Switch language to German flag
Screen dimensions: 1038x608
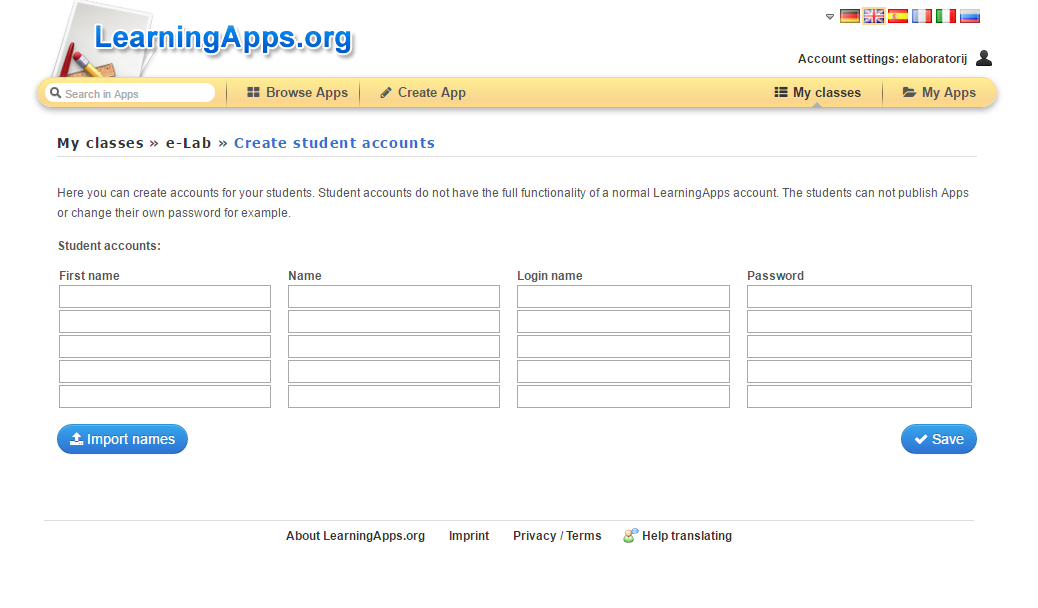(850, 16)
